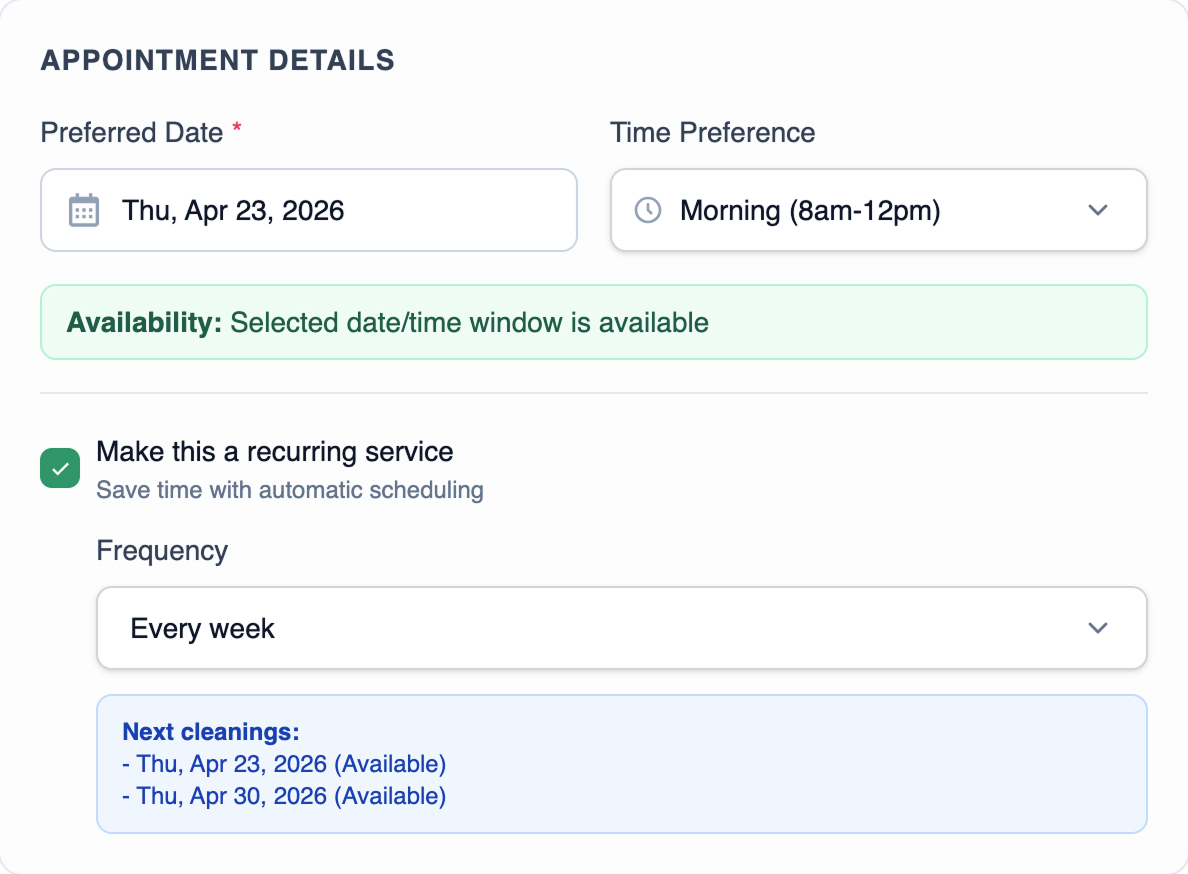Click the 'Thu, Apr 23, 2026' date field

pyautogui.click(x=308, y=210)
